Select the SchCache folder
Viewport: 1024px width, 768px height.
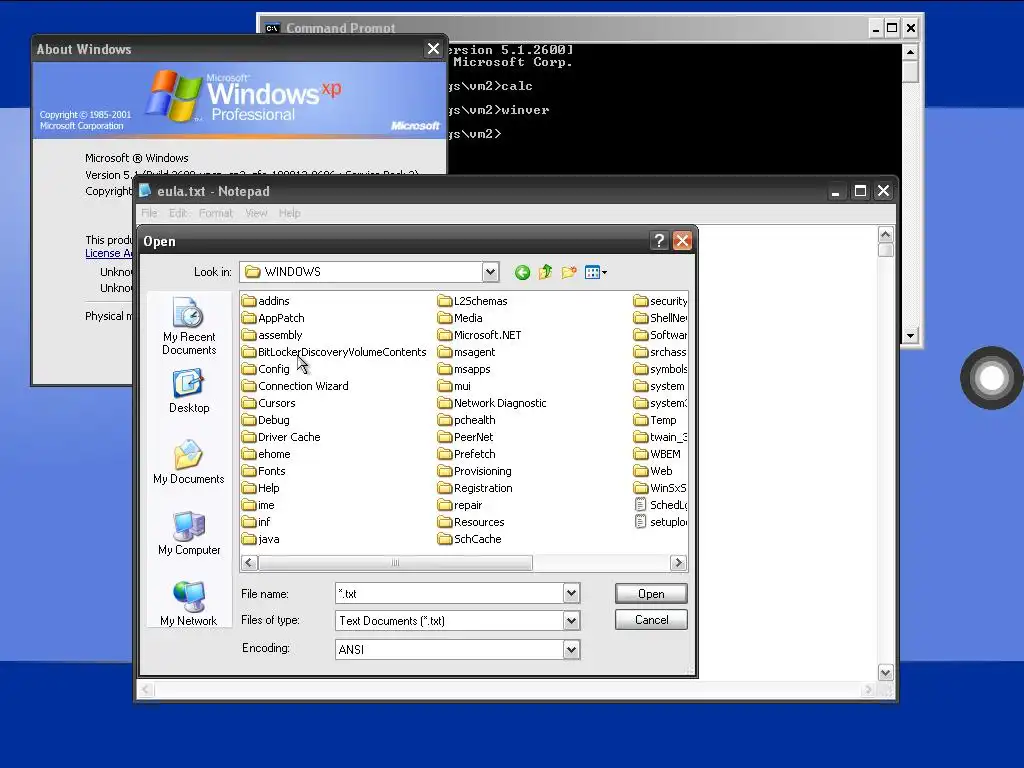470,539
